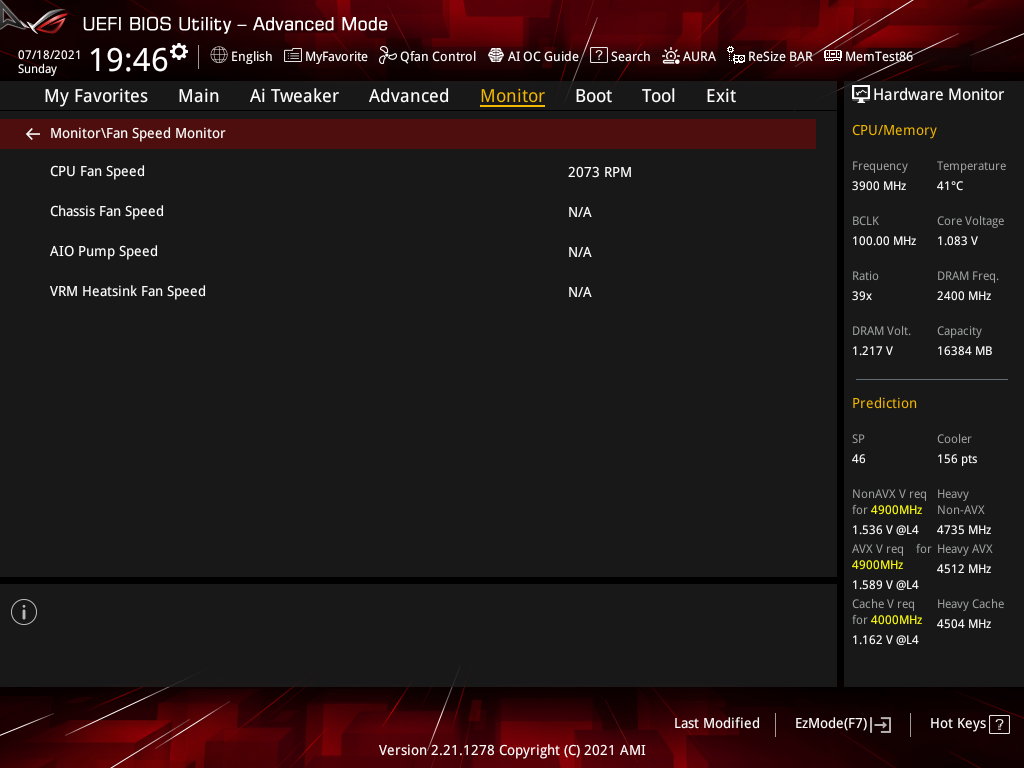Switch to the Tool menu

[658, 95]
